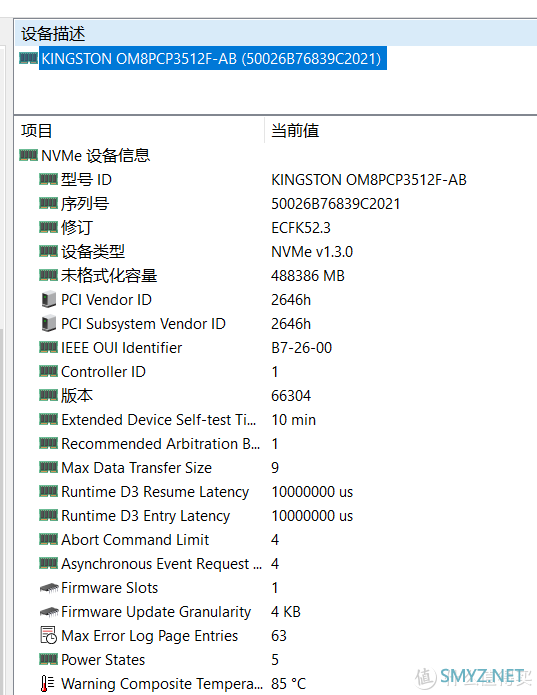The height and width of the screenshot is (695, 537).
Task: Select the KINGSTON OM8PCP3512F-AB model value
Action: tap(369, 180)
